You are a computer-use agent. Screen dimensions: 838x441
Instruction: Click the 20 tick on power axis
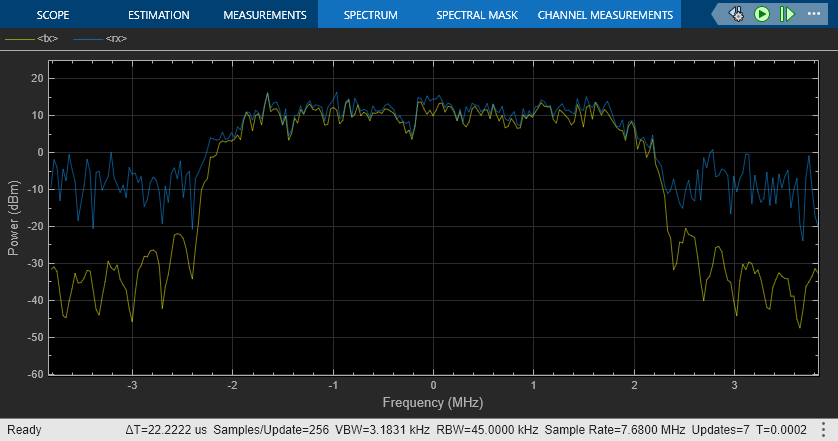[x=37, y=79]
